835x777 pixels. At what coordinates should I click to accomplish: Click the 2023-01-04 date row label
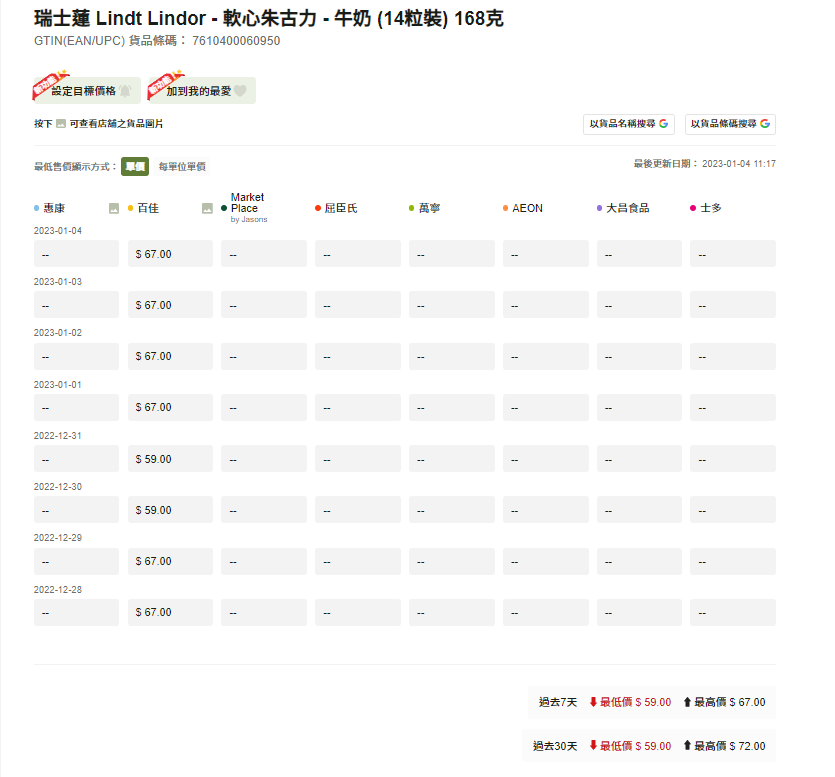(x=58, y=231)
